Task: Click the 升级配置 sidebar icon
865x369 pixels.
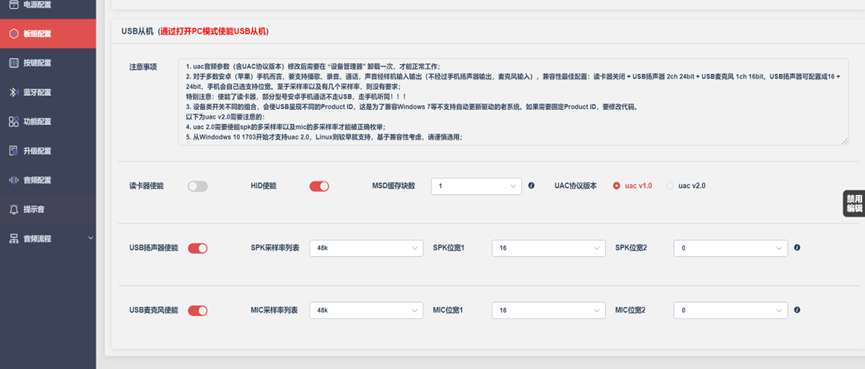Action: point(14,151)
